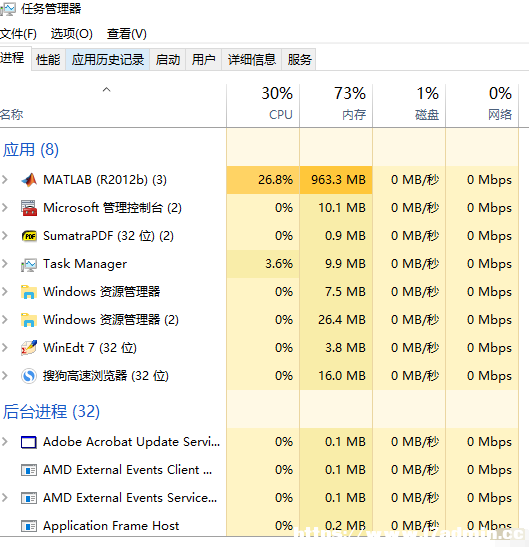The image size is (529, 547).
Task: Click the MATLAB (R2012b) process icon
Action: 29,180
